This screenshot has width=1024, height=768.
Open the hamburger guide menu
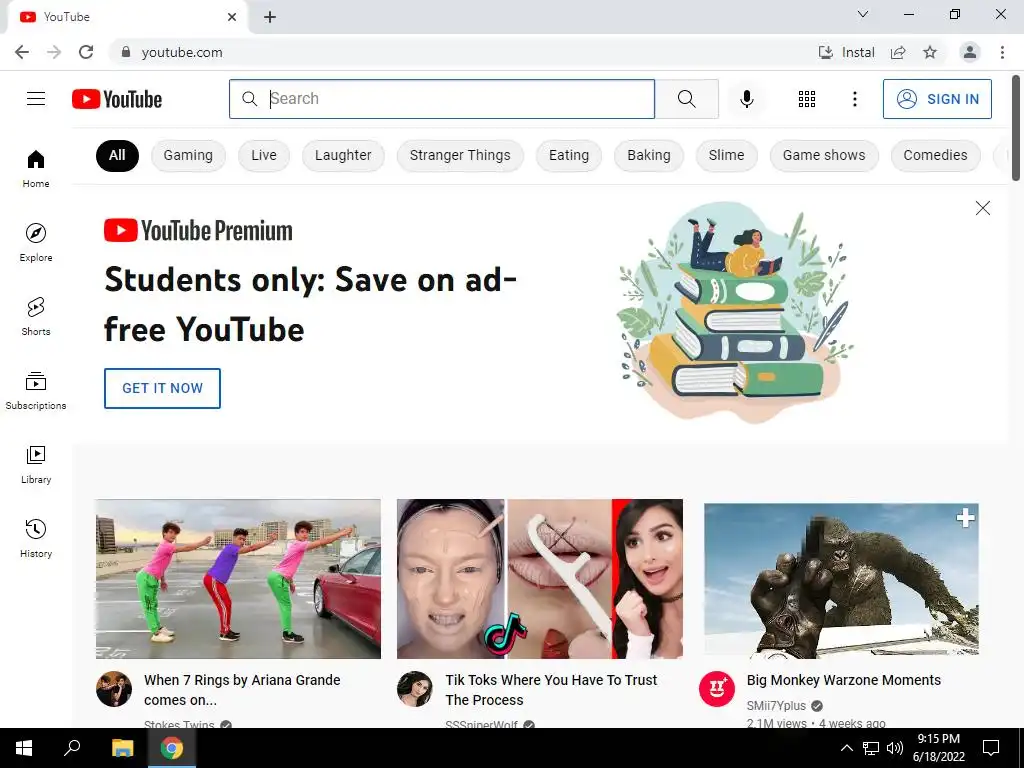tap(36, 99)
